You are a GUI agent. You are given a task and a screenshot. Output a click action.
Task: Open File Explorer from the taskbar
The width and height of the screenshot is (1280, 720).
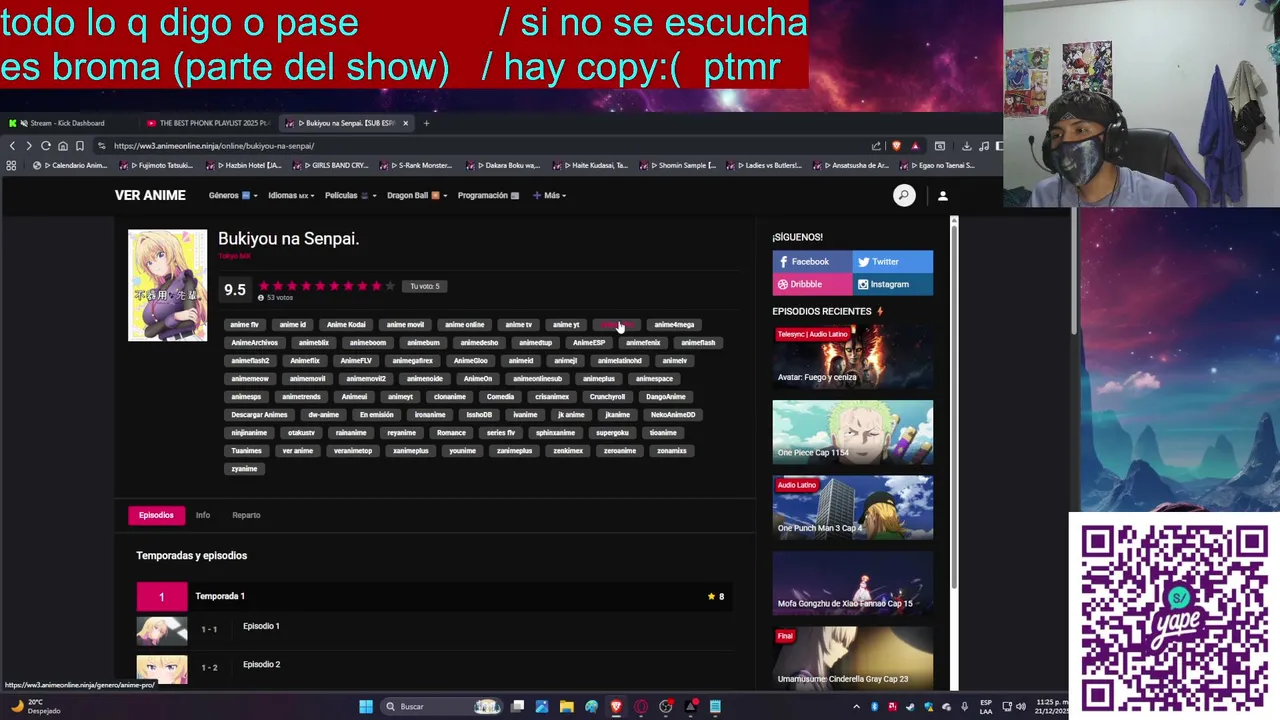[x=566, y=707]
